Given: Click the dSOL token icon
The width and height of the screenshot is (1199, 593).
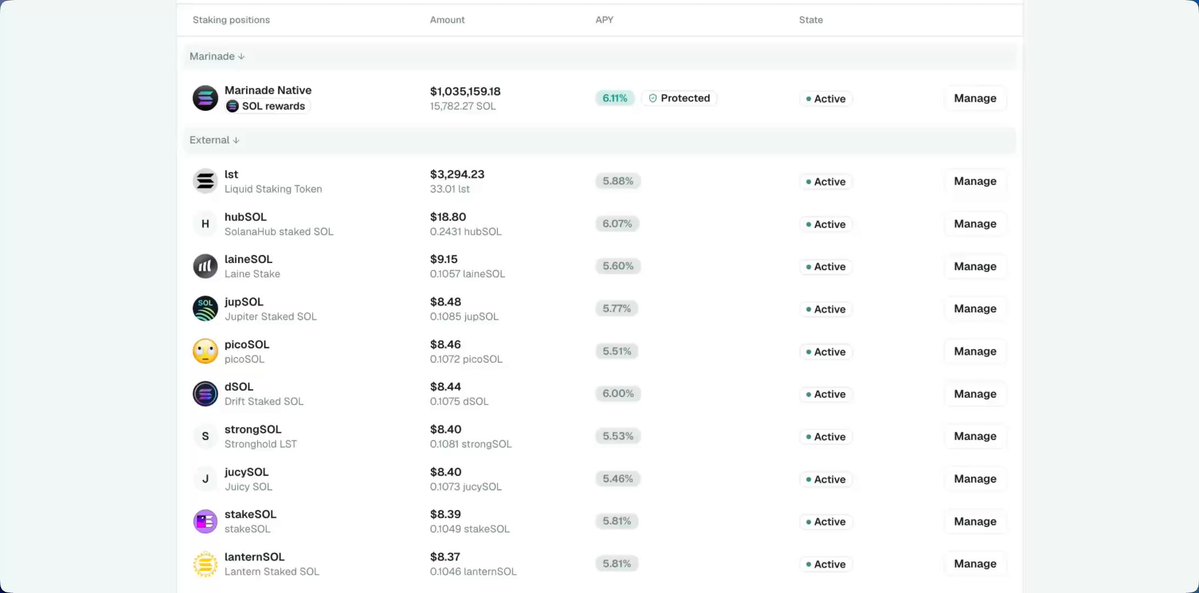Looking at the screenshot, I should pyautogui.click(x=205, y=394).
